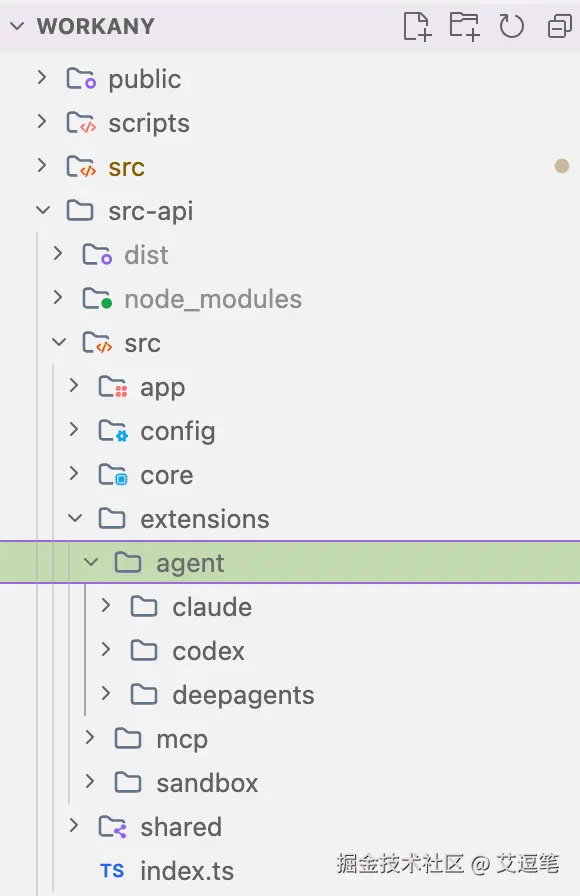Collapse the src-api folder arrow
The height and width of the screenshot is (896, 580).
[x=43, y=210]
